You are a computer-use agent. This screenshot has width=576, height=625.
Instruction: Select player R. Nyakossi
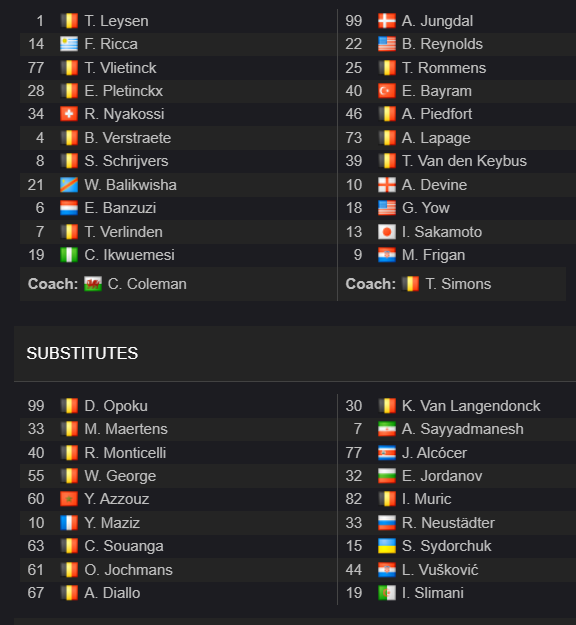[x=124, y=114]
